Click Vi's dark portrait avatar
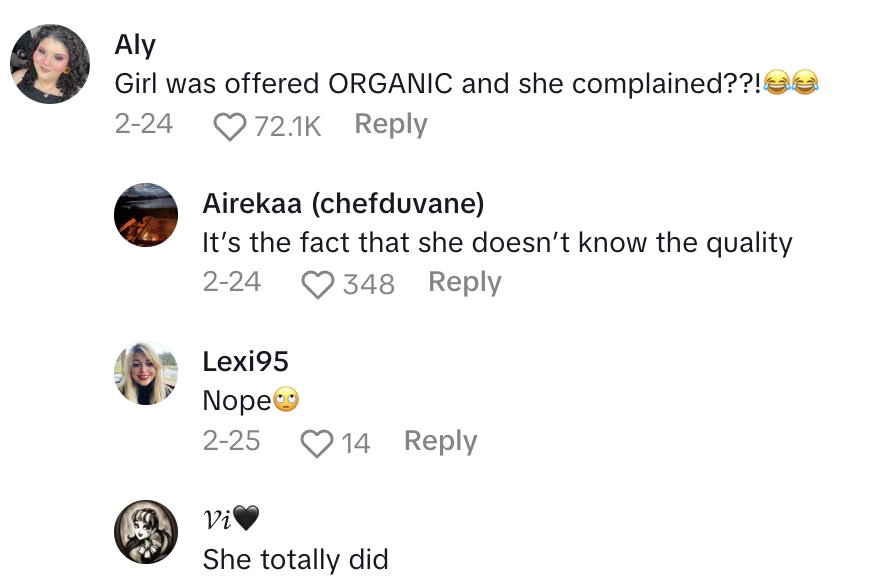892x584 pixels. [x=146, y=531]
